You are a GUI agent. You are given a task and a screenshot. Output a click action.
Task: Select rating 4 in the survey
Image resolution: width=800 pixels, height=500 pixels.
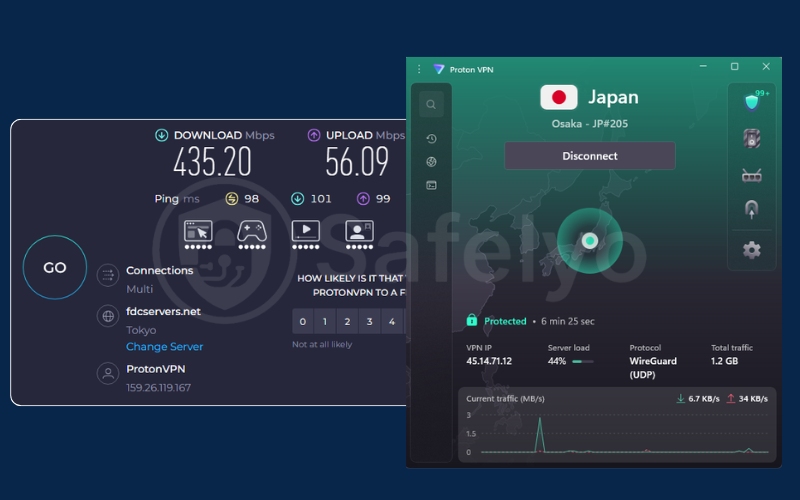point(392,321)
